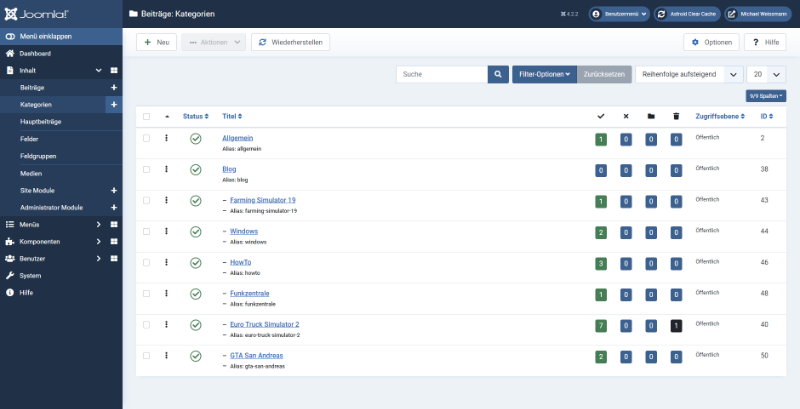Select the GTA San Andreas checkbox
The height and width of the screenshot is (409, 800).
pos(146,355)
